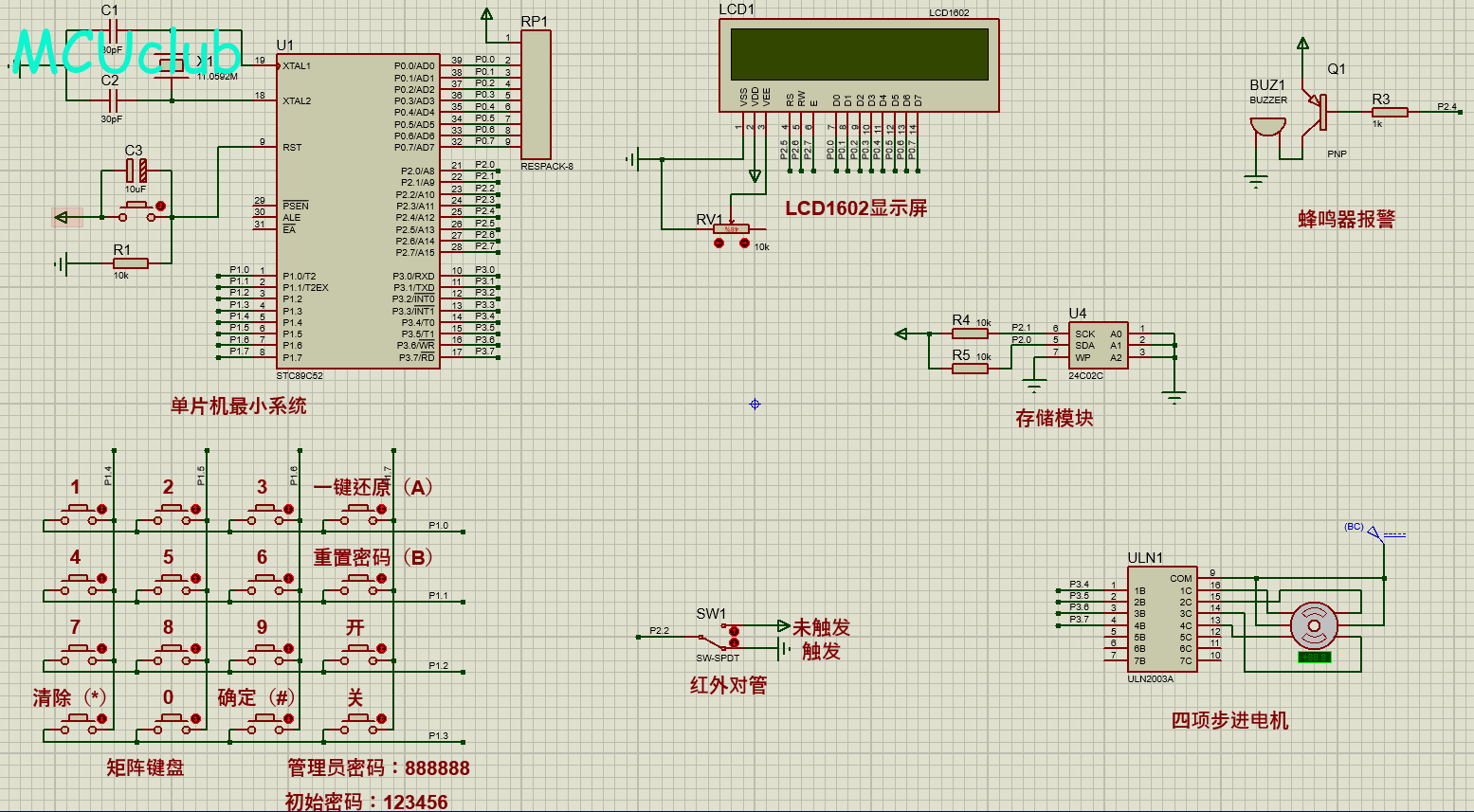1474x812 pixels.
Task: Select the RP1 RESPACK-8 resistor pack
Action: [536, 95]
